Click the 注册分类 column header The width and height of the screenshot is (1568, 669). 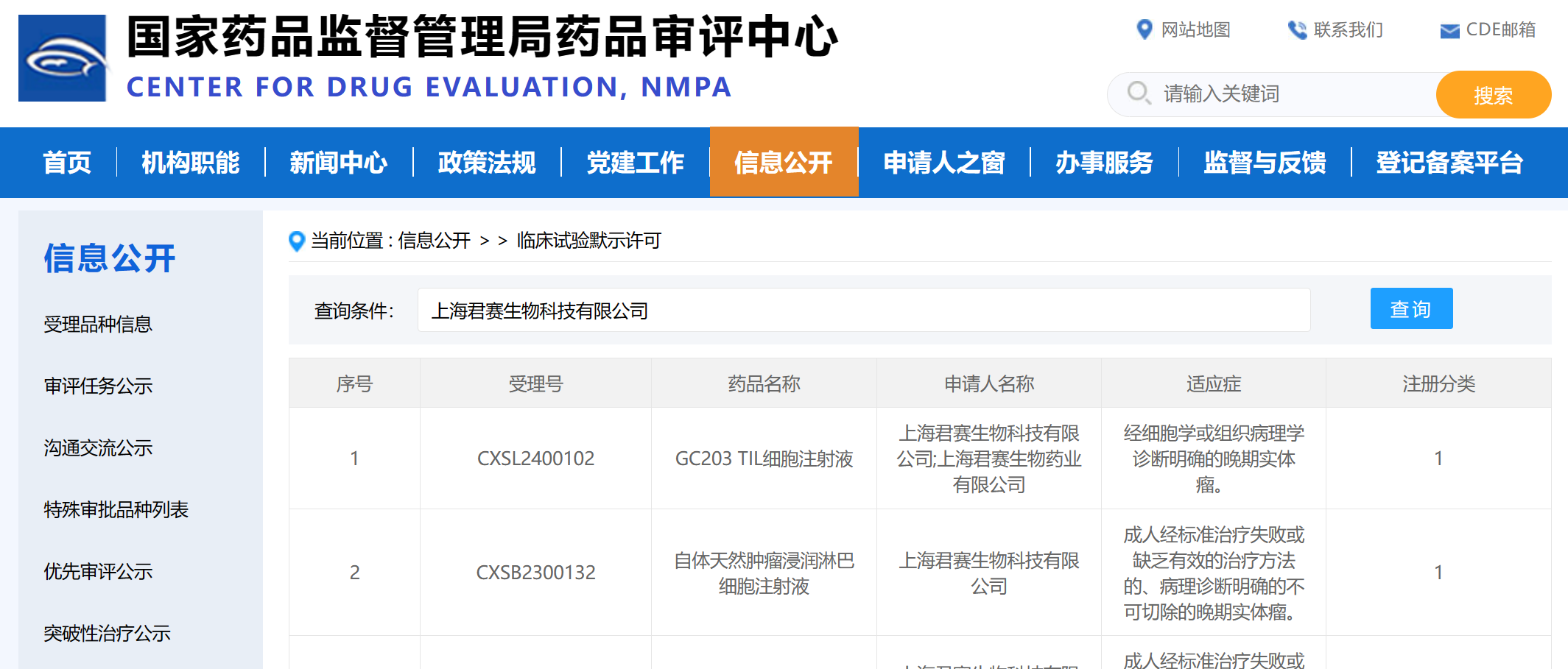pos(1439,383)
